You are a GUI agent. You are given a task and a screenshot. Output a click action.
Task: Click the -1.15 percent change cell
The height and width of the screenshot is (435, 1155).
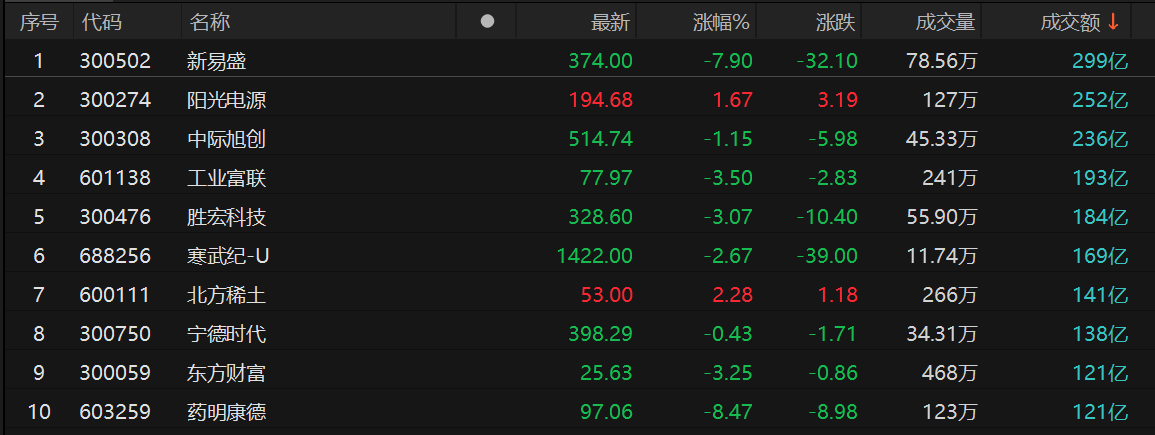tap(726, 139)
